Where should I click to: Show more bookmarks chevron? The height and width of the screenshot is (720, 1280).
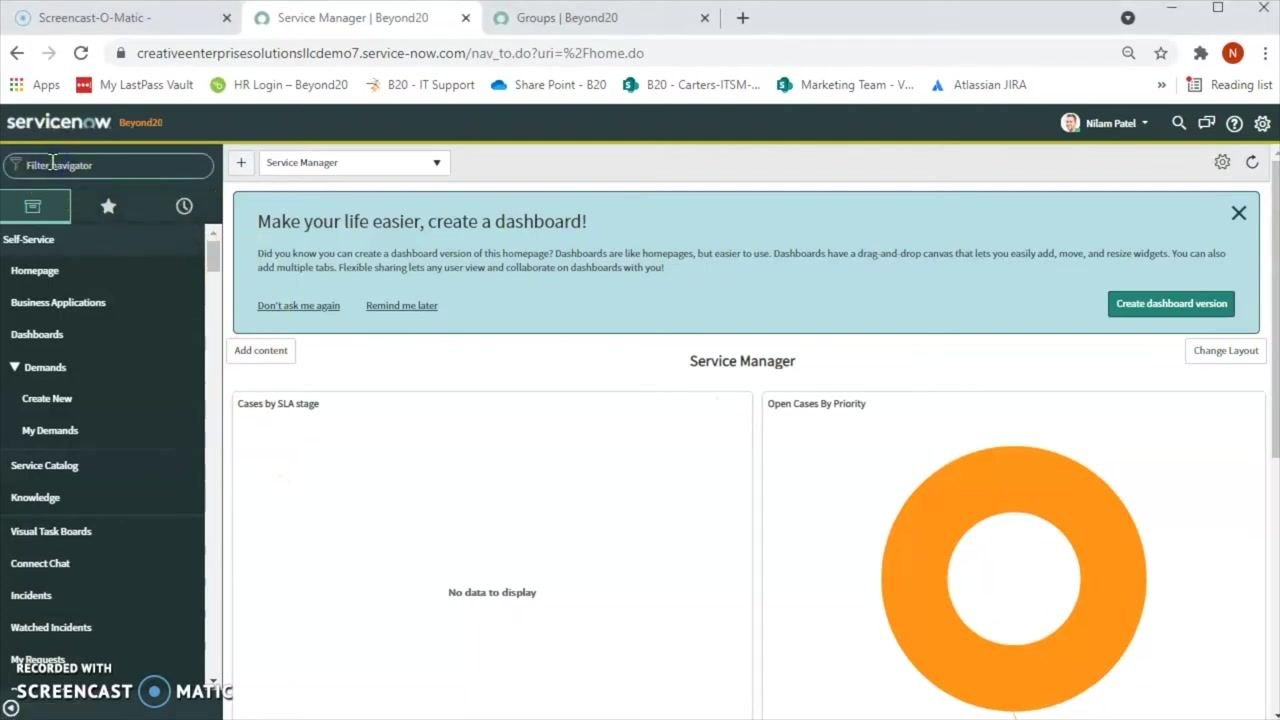(x=1161, y=85)
